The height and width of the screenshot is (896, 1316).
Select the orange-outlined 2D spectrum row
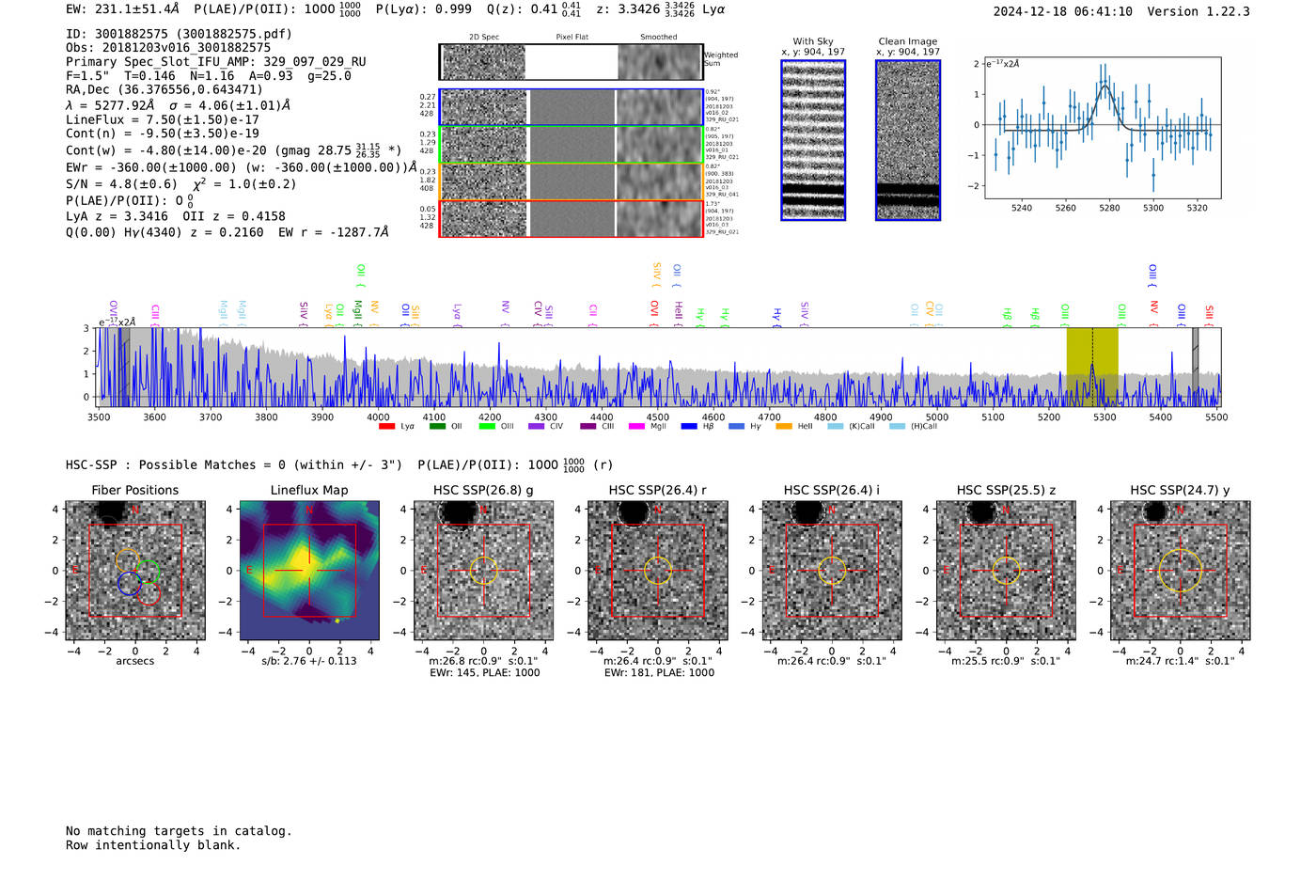571,181
